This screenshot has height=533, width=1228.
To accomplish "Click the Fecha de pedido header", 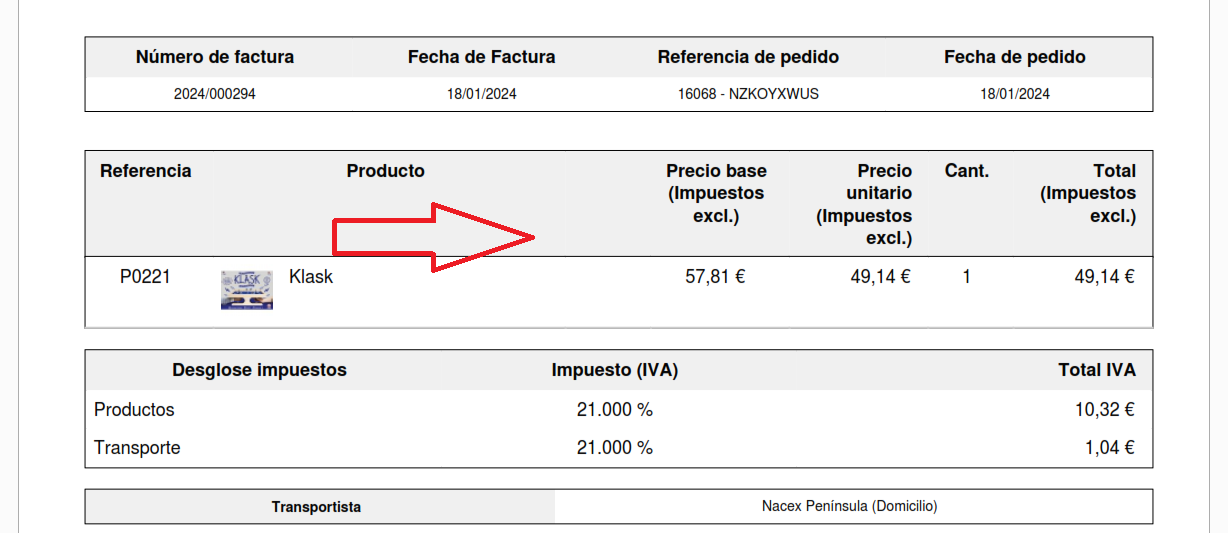I will (x=1015, y=57).
